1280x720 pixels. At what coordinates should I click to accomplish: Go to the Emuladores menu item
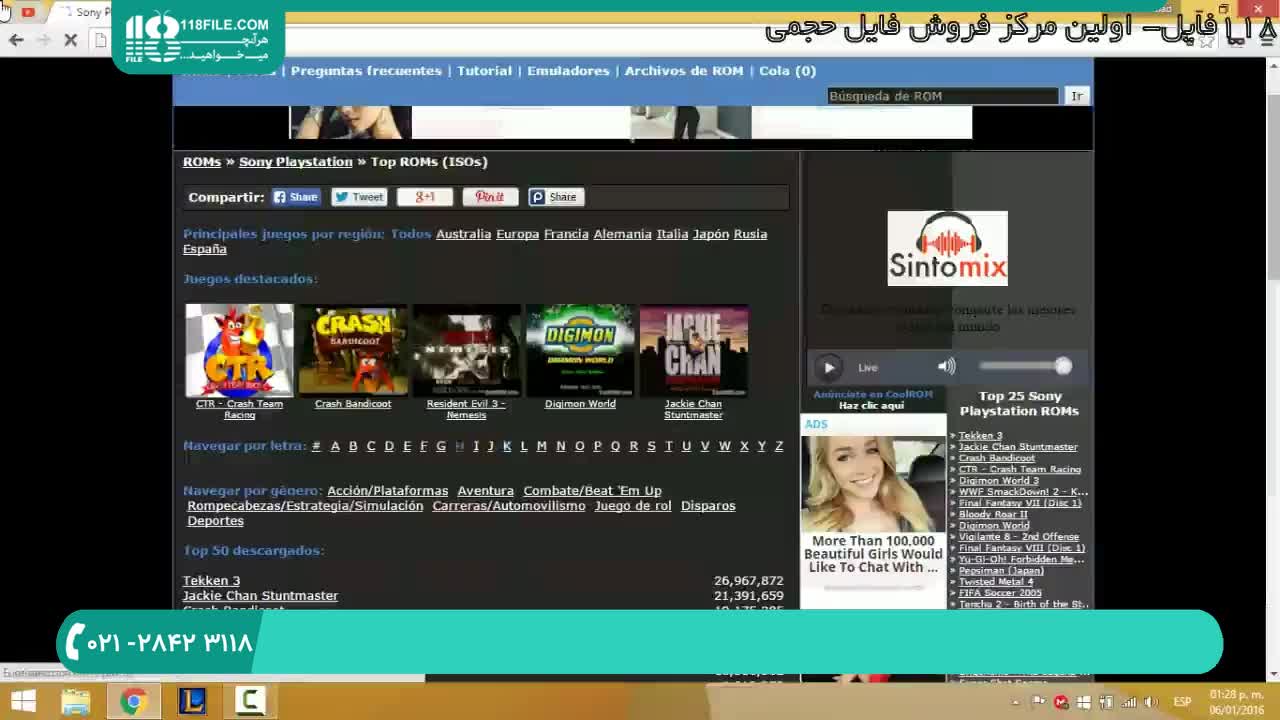click(568, 71)
